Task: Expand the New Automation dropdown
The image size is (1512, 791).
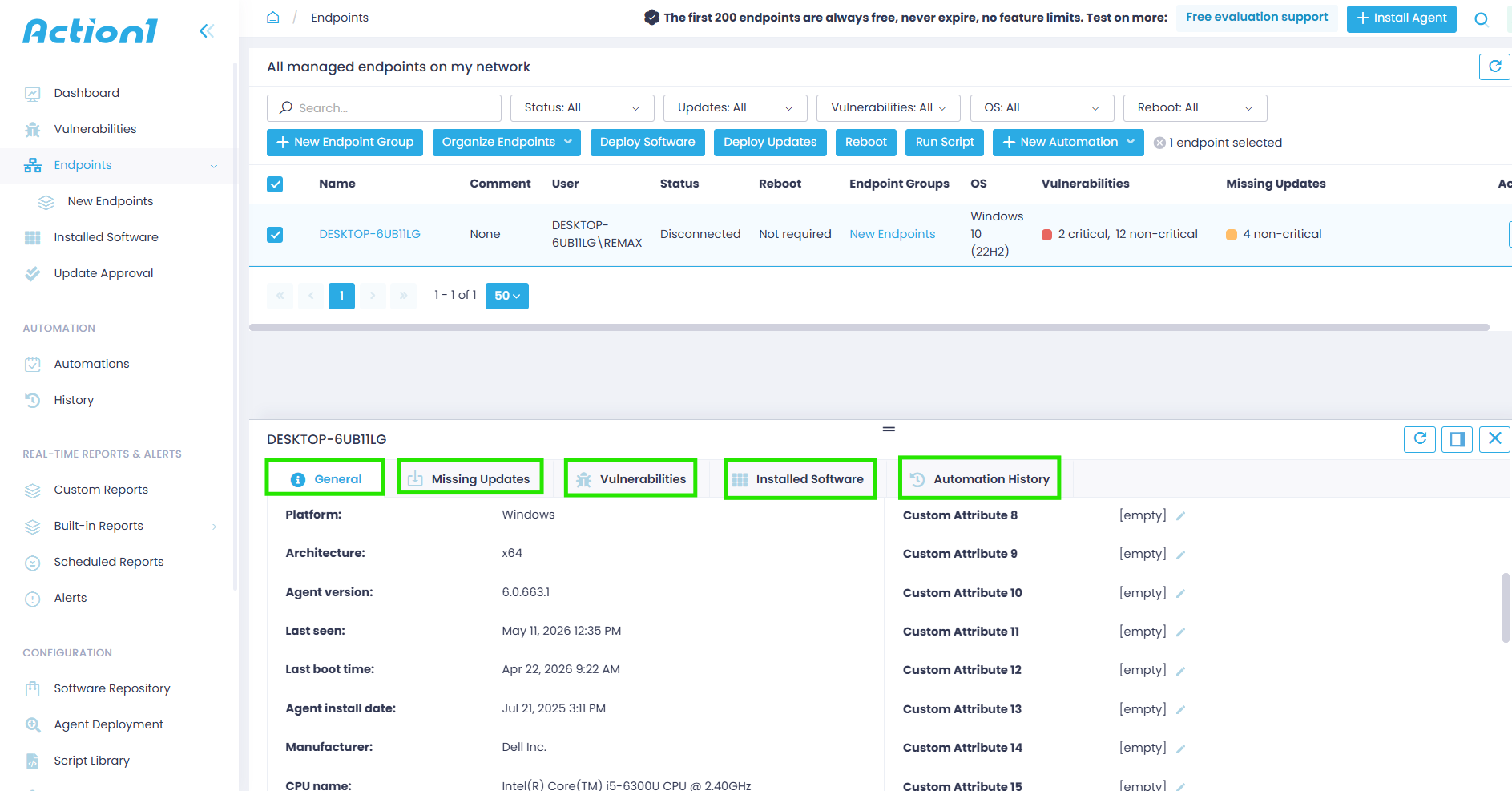Action: [x=1068, y=143]
